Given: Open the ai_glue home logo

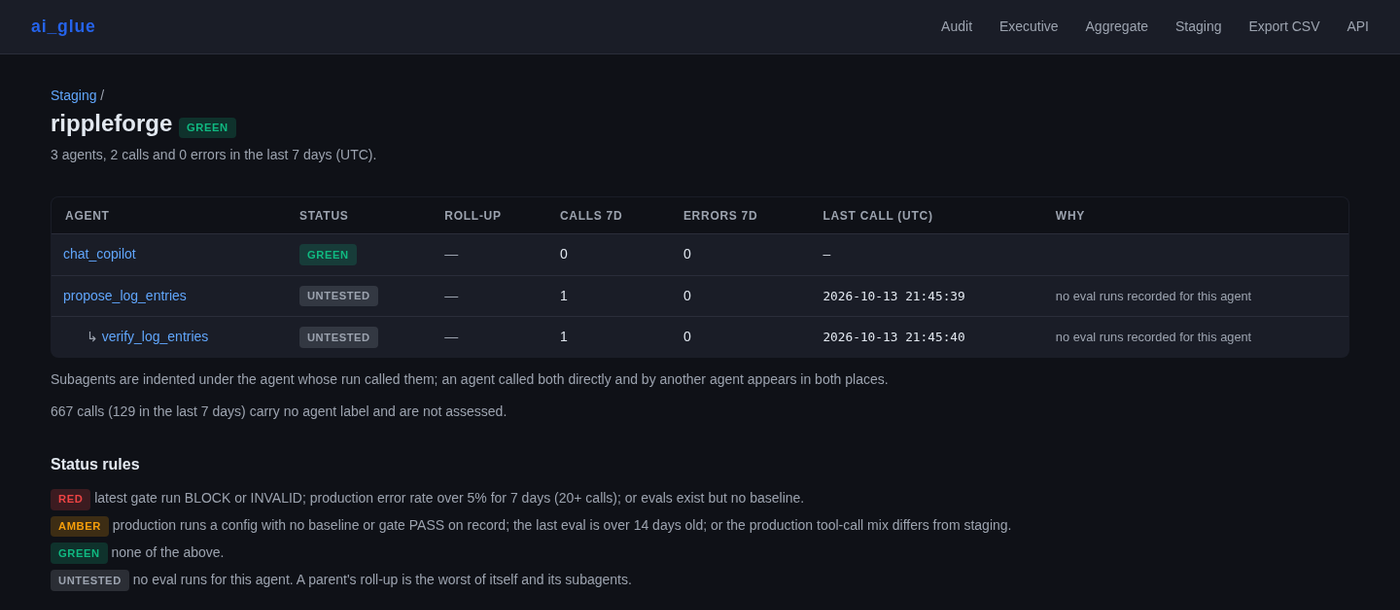Looking at the screenshot, I should 63,27.
